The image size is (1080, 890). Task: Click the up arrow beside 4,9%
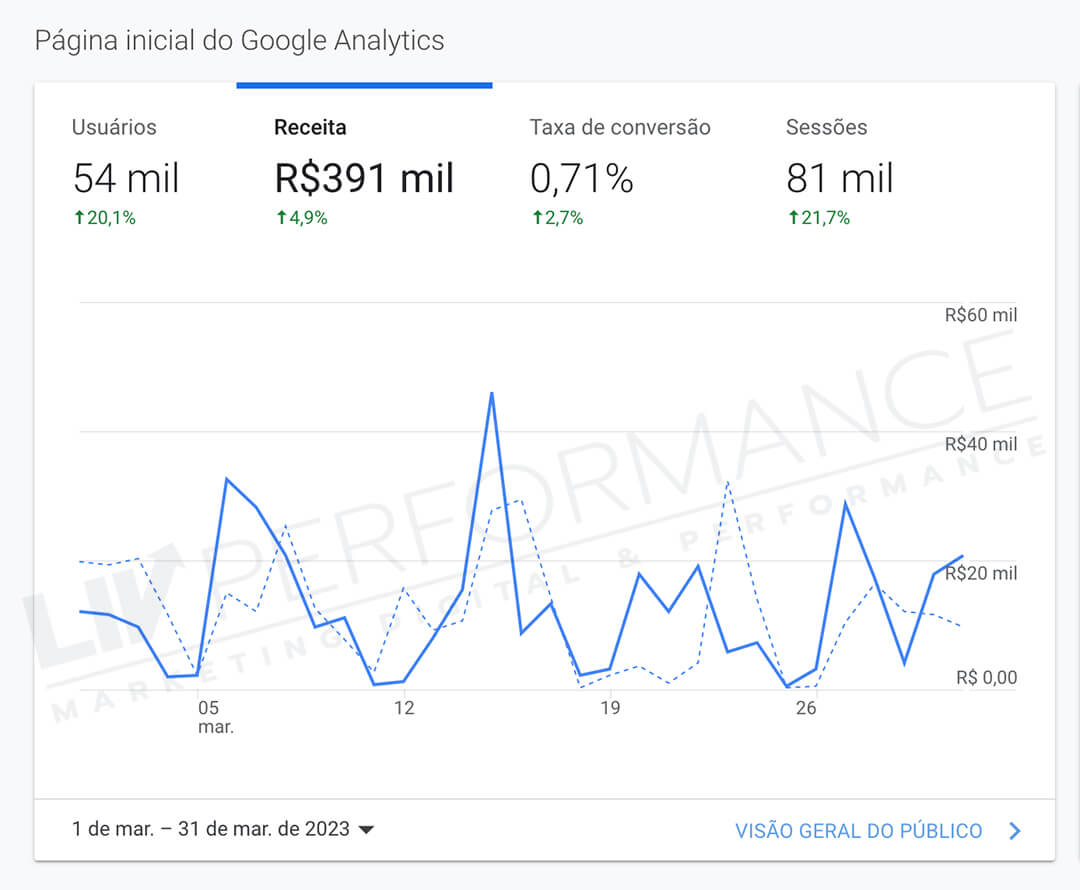[x=281, y=218]
